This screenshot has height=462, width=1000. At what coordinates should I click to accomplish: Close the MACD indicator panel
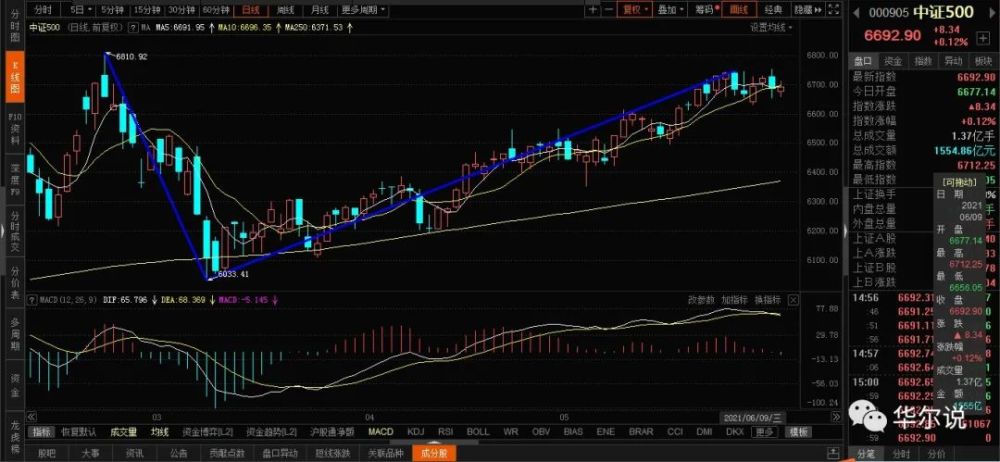click(x=793, y=299)
